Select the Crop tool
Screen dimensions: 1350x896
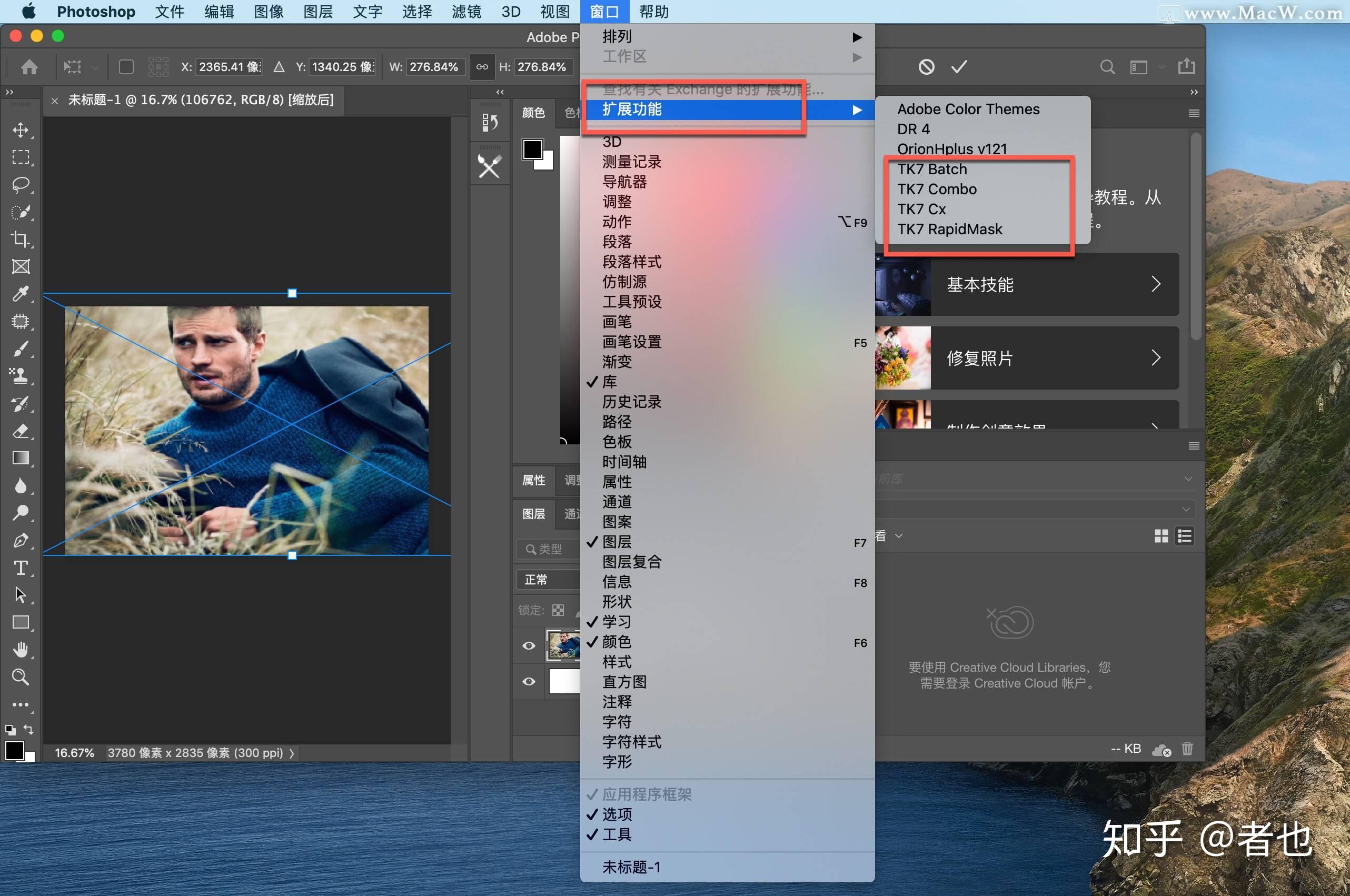[22, 240]
